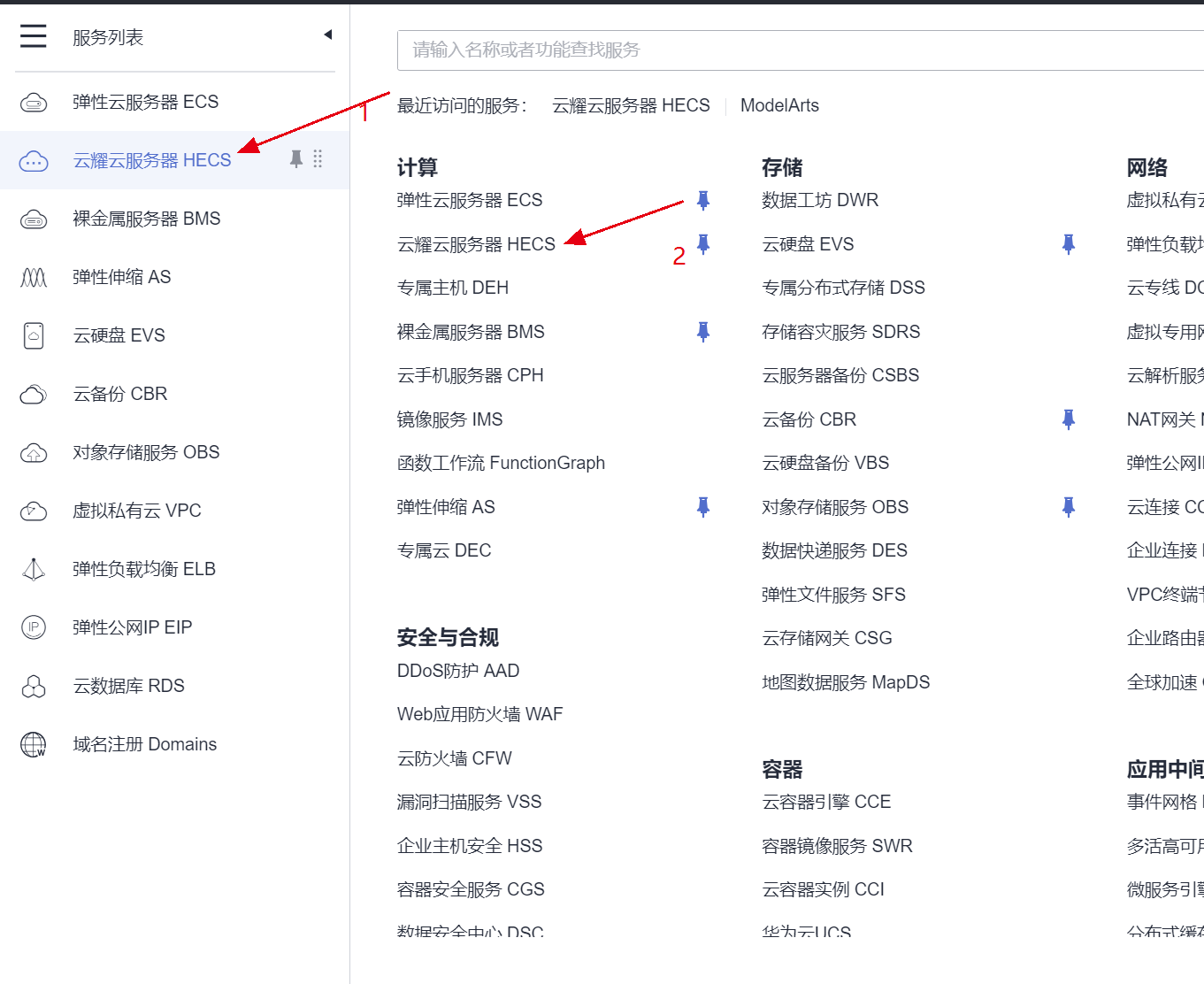The height and width of the screenshot is (984, 1204).
Task: Click the OBS object storage sidebar icon
Action: (x=34, y=453)
